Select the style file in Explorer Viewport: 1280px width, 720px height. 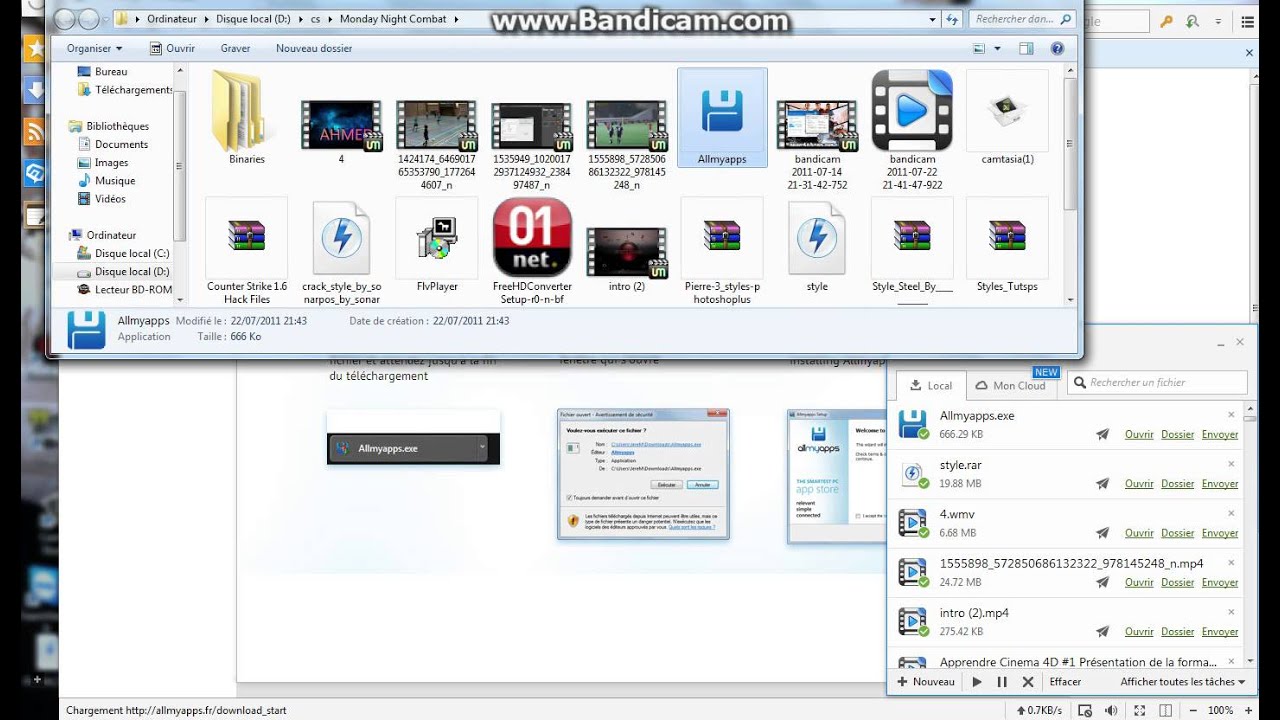tap(817, 245)
